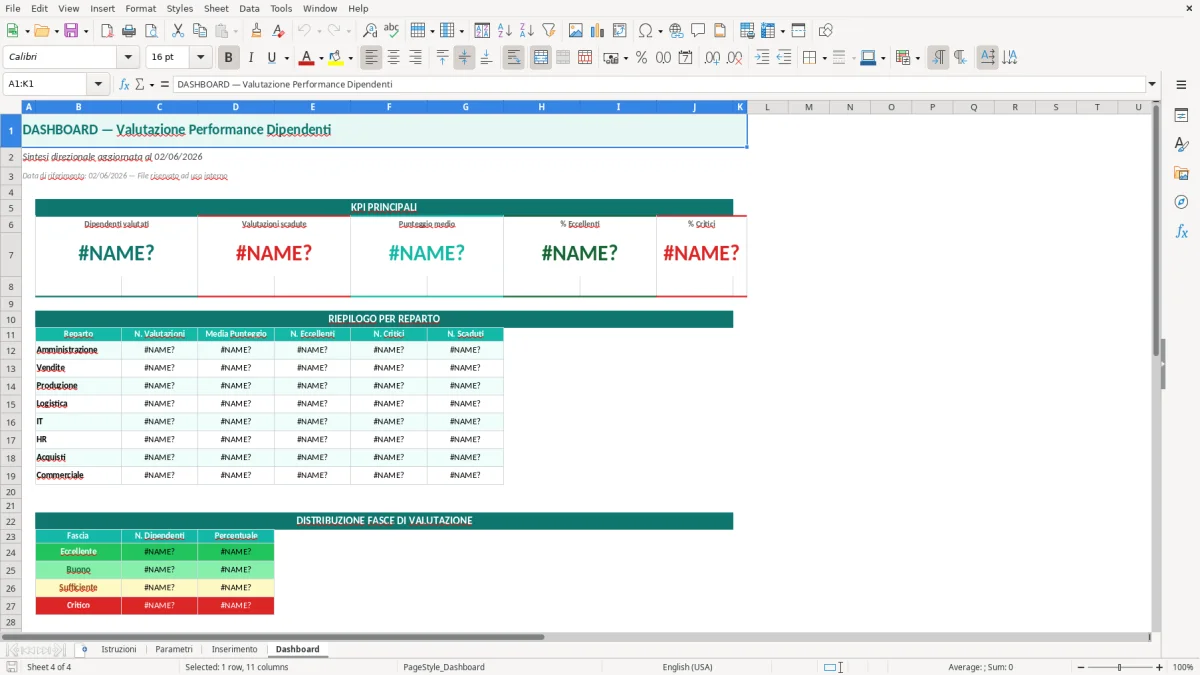The height and width of the screenshot is (675, 1200).
Task: Expand the Name Box dropdown
Action: pos(98,85)
